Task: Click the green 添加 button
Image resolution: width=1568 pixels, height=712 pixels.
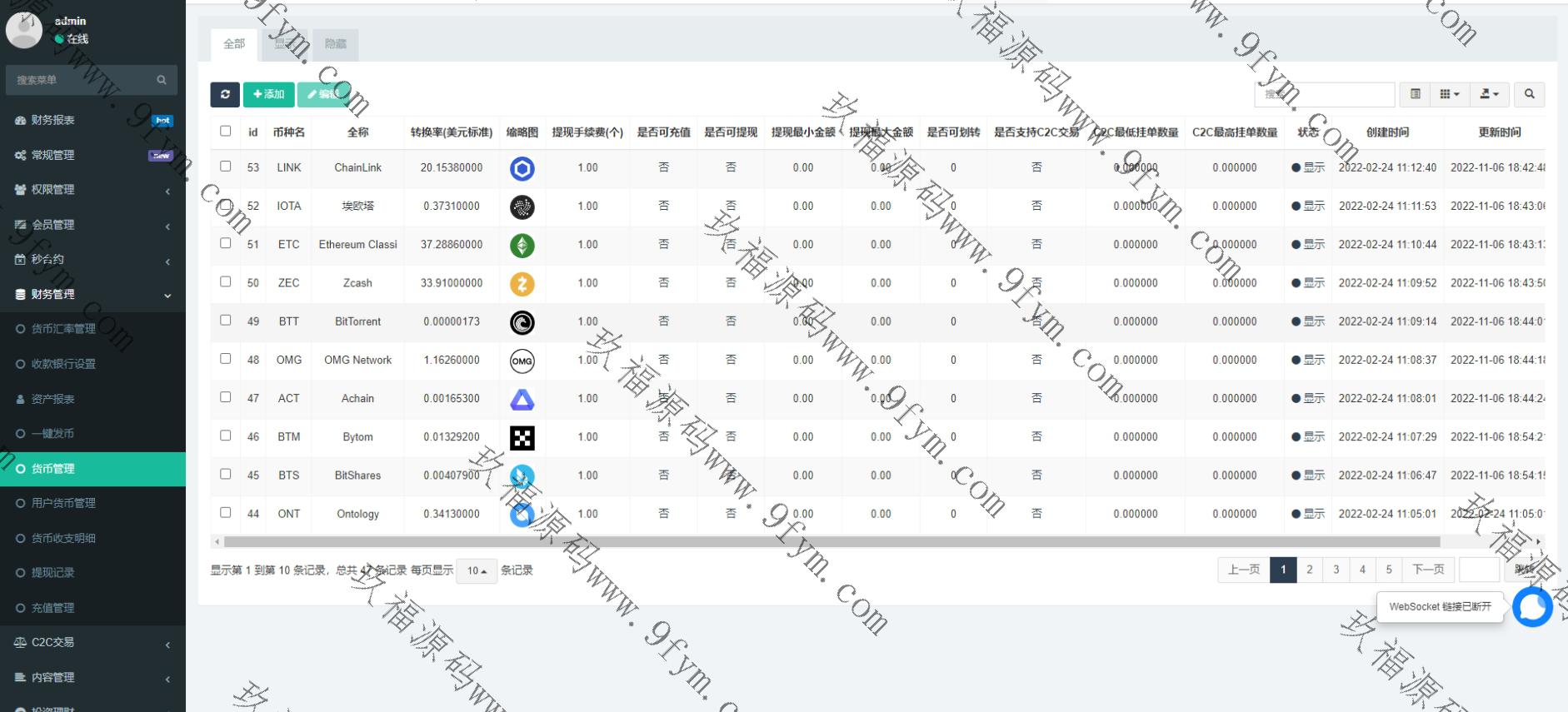Action: [268, 94]
